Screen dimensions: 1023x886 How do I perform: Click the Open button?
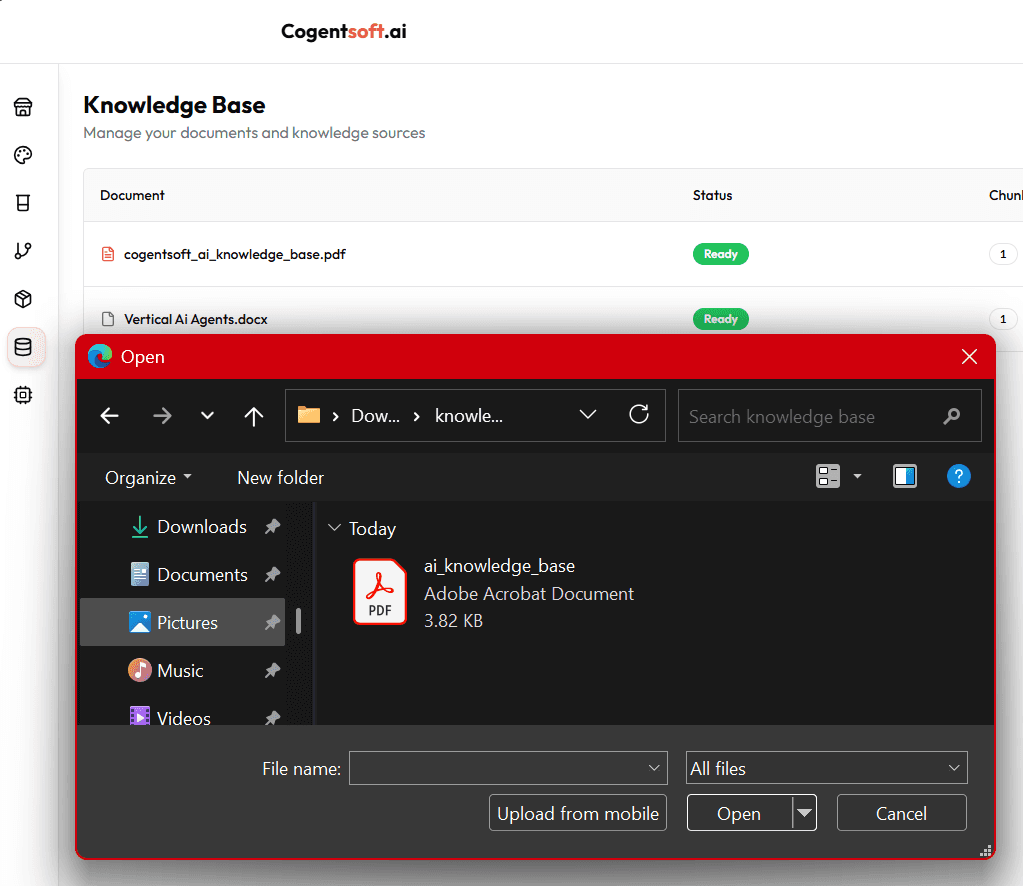[739, 813]
